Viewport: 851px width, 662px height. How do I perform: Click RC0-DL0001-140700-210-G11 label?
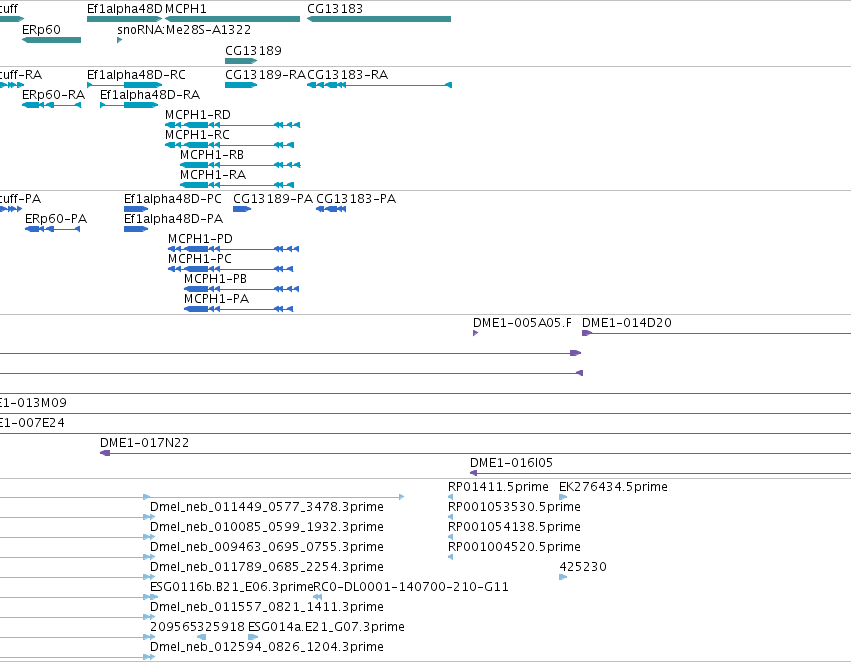(x=411, y=587)
